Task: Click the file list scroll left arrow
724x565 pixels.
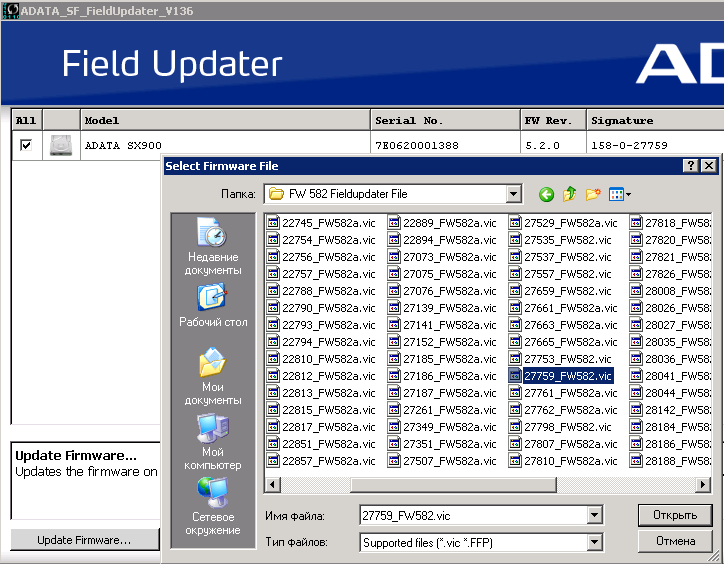Action: (x=272, y=485)
